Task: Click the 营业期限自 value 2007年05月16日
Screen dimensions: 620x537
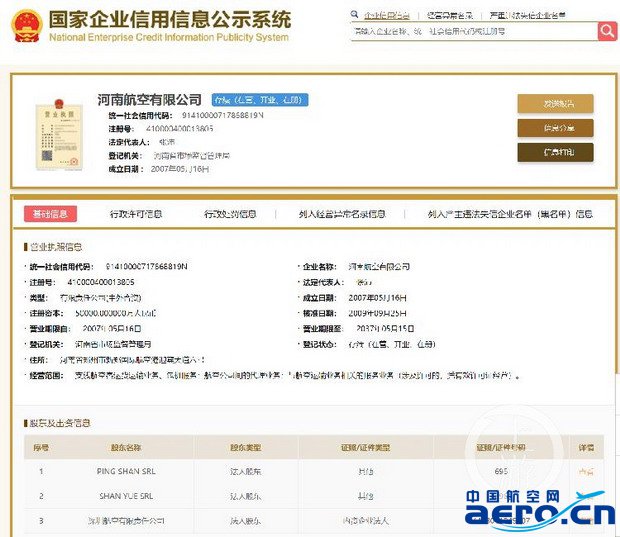Action: [x=112, y=329]
